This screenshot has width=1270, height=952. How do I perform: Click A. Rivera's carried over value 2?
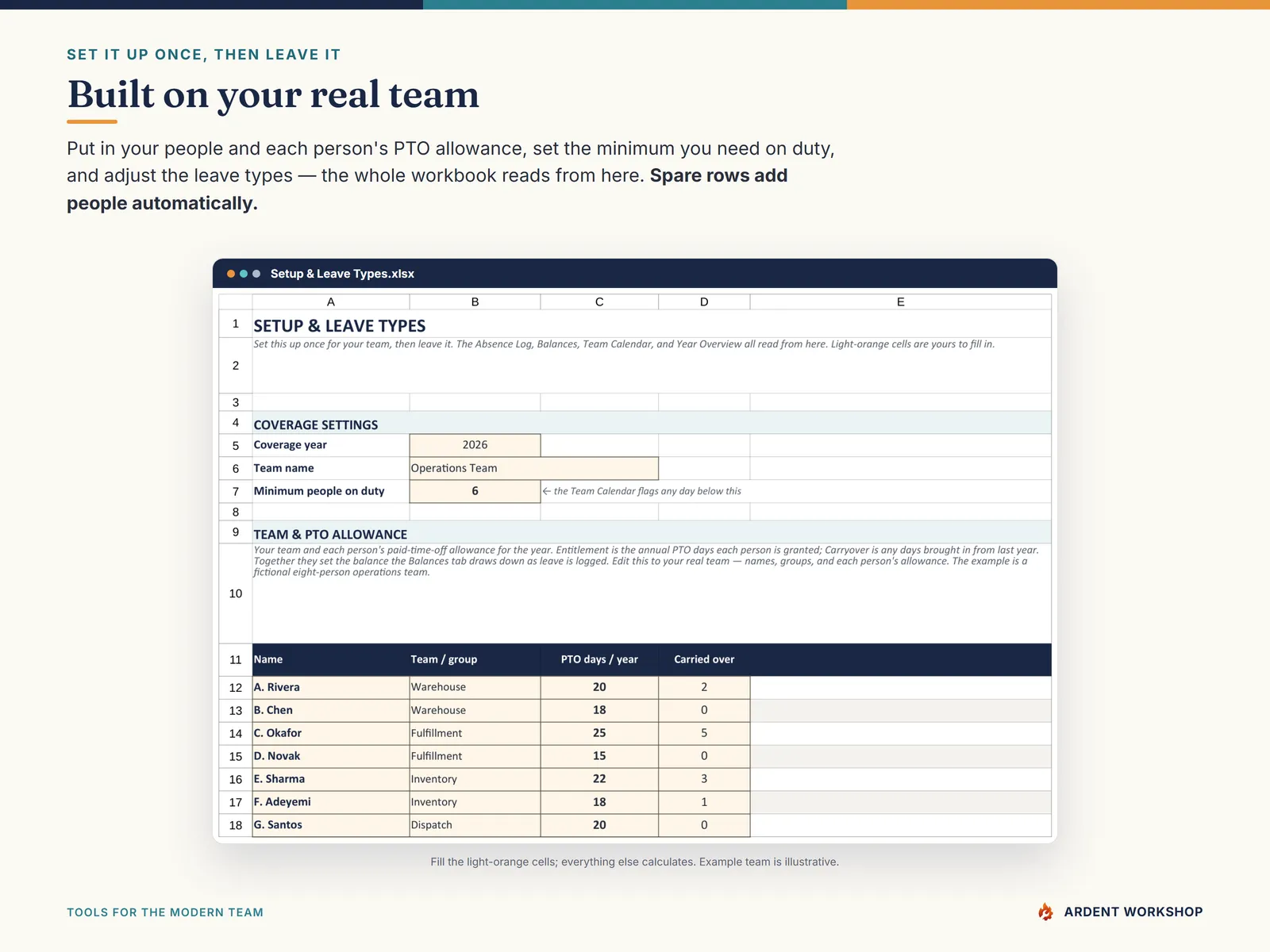coord(704,687)
